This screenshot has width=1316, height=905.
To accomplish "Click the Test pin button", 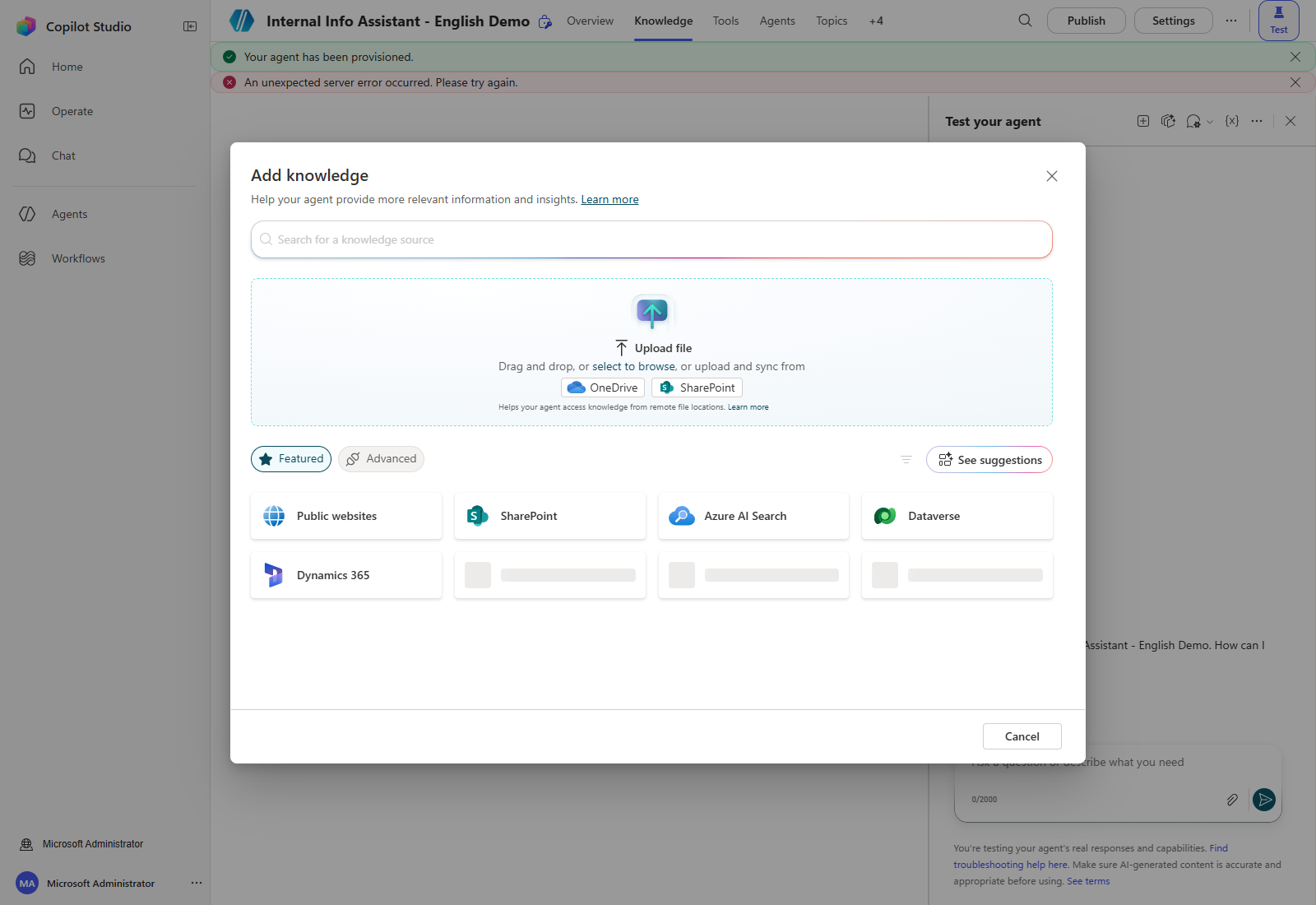I will click(1279, 21).
